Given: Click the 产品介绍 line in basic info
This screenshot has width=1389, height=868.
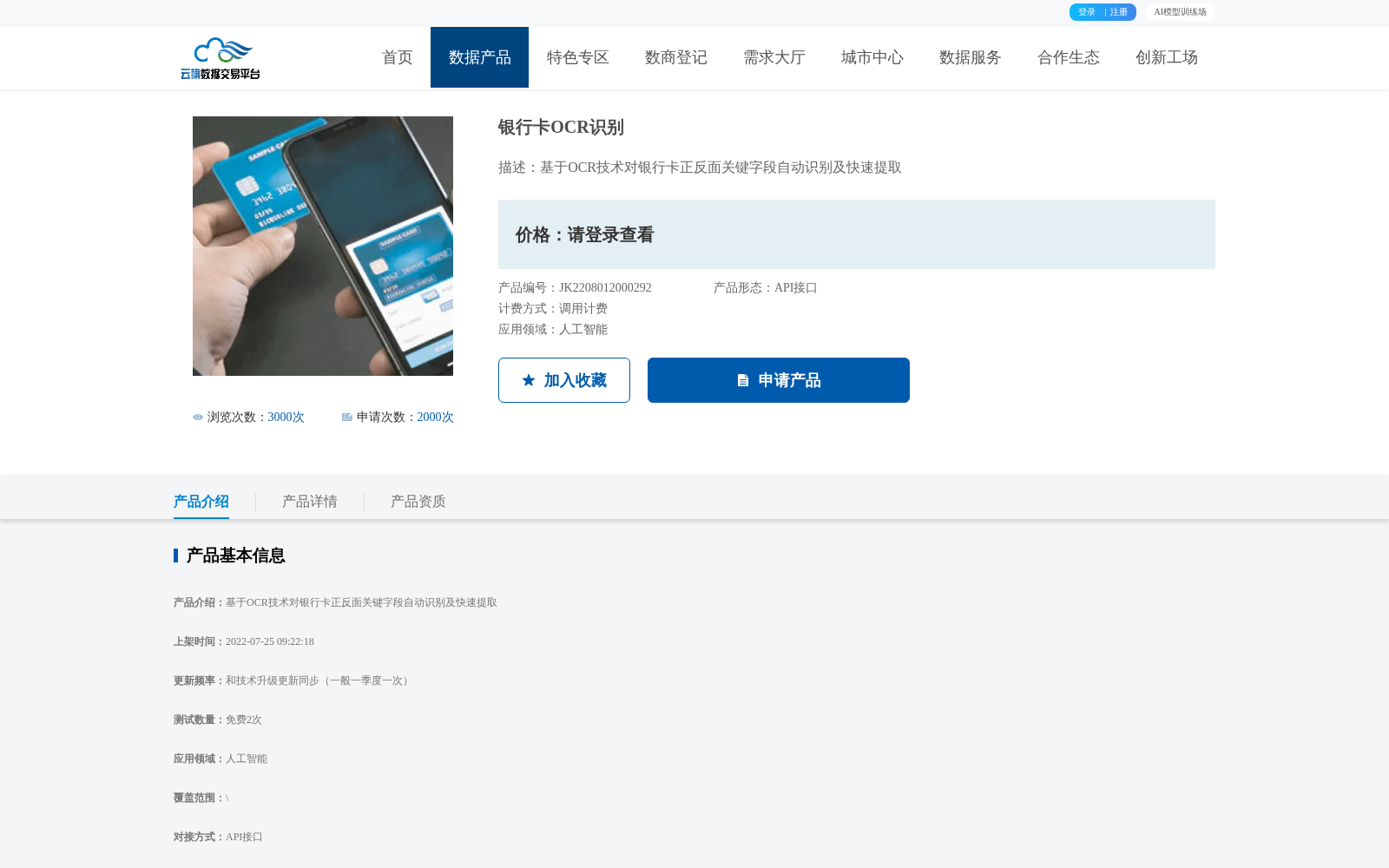Looking at the screenshot, I should (335, 602).
